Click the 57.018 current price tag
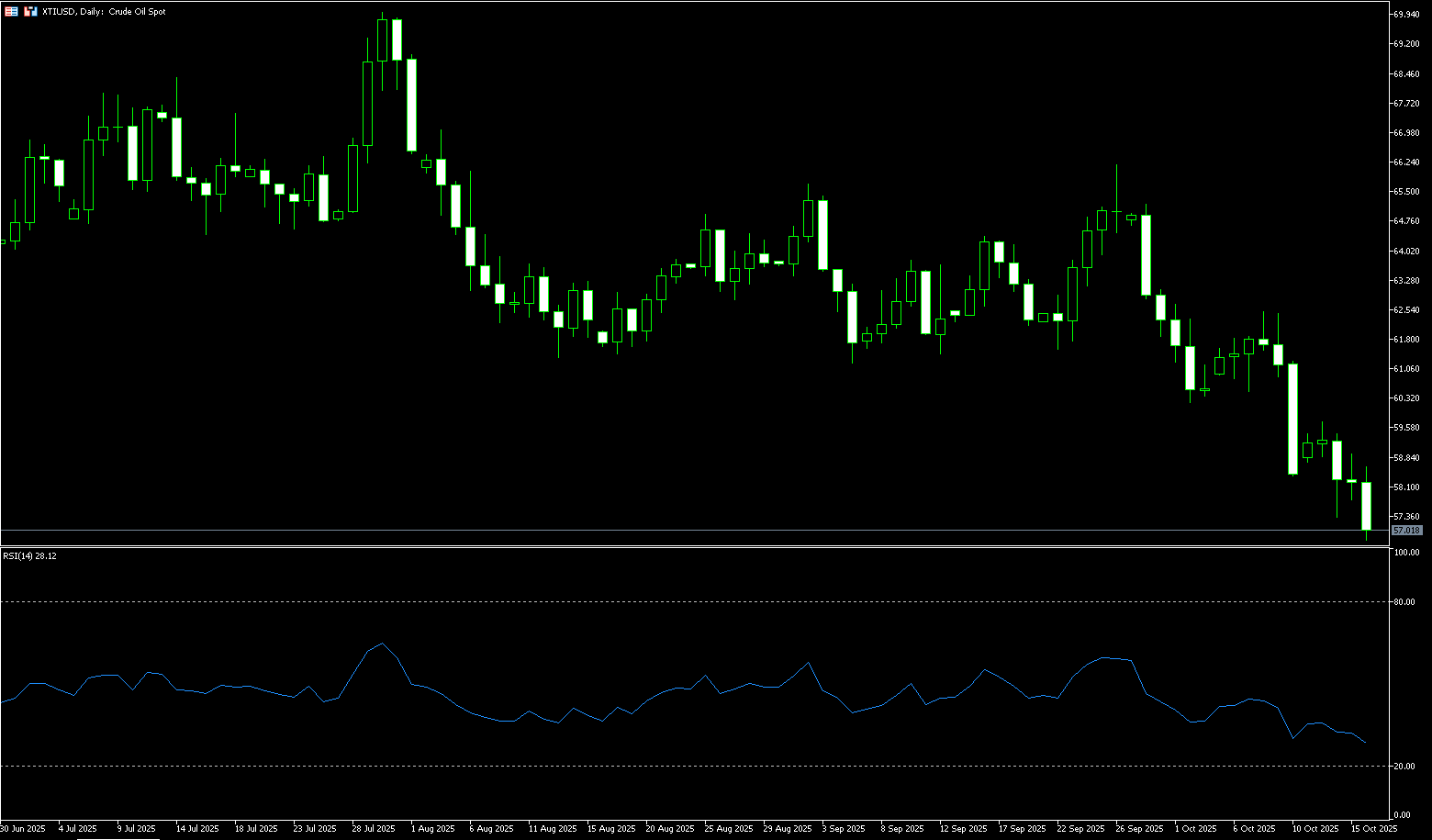 pyautogui.click(x=1406, y=531)
